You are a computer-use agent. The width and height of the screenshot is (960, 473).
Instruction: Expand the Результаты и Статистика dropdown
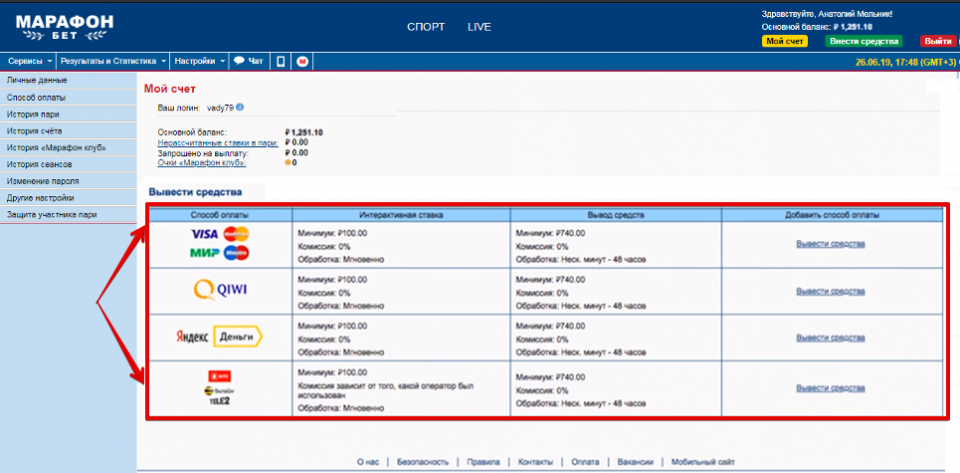tap(113, 61)
